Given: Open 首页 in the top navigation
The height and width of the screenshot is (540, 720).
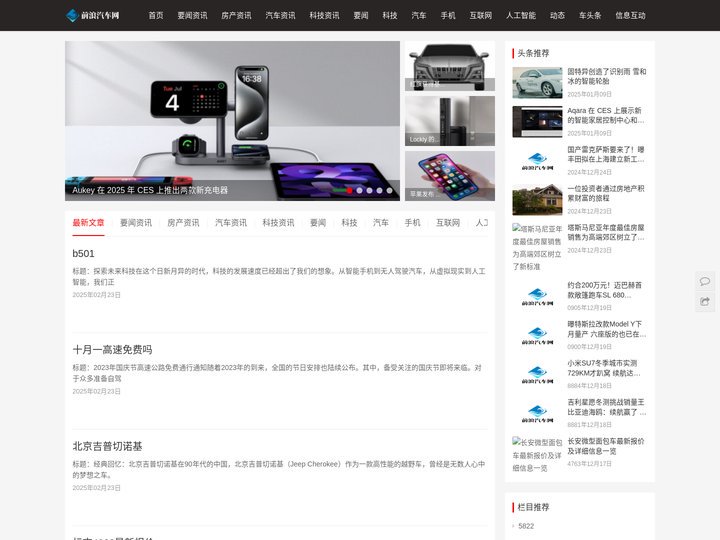Looking at the screenshot, I should (156, 15).
